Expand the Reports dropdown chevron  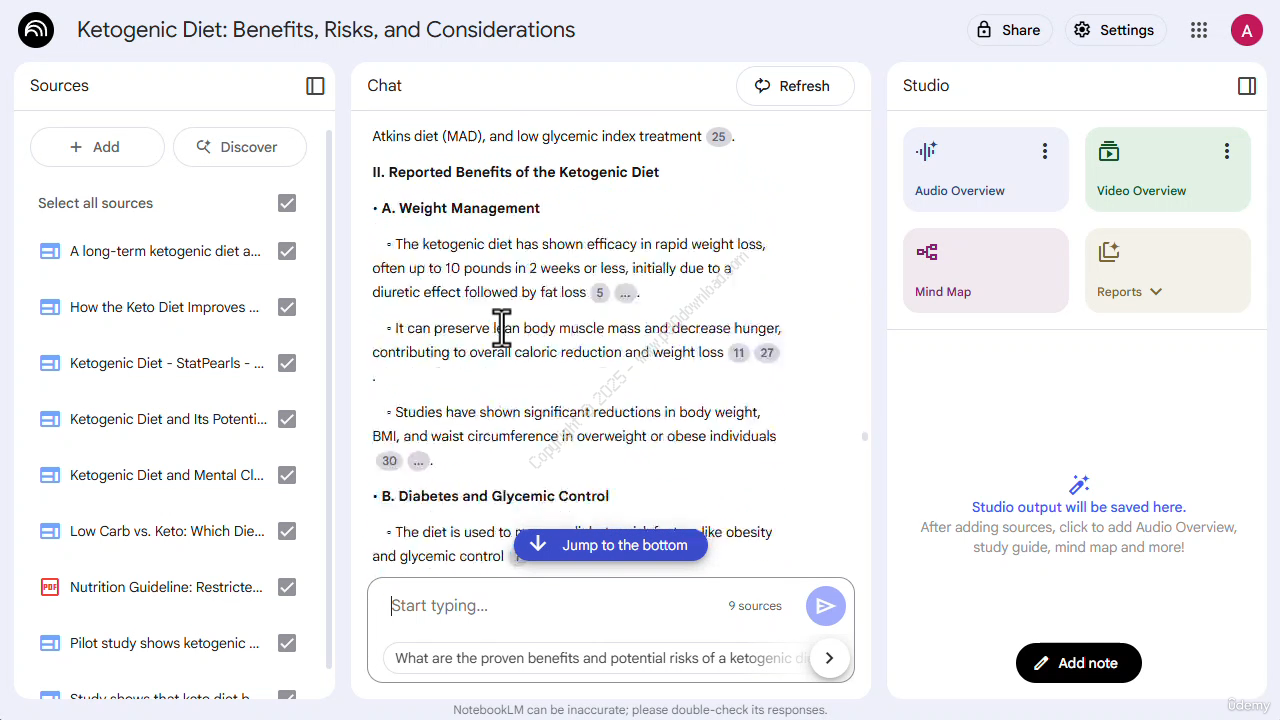coord(1156,292)
